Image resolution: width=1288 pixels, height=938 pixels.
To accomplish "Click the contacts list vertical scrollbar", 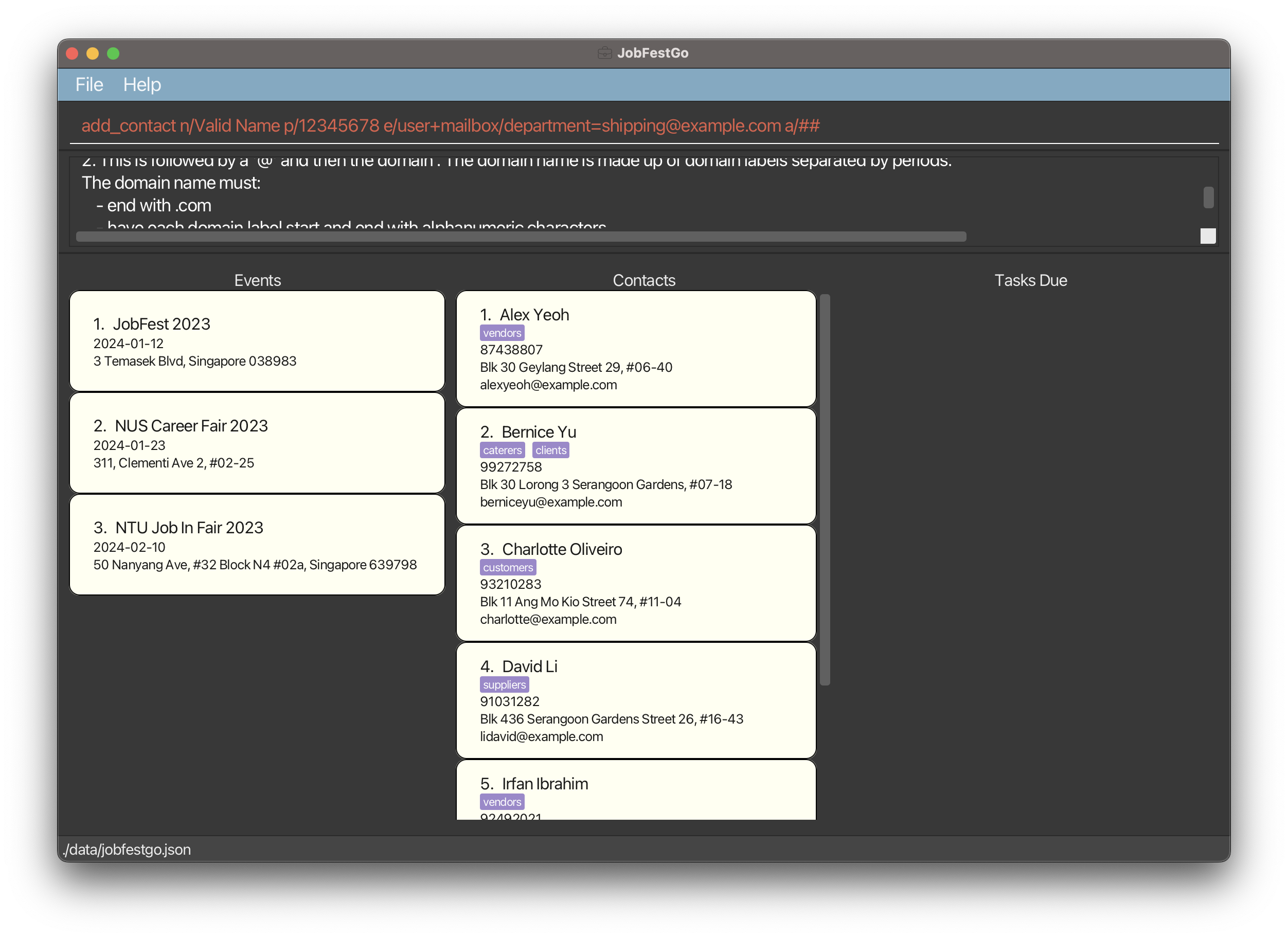I will [x=825, y=490].
